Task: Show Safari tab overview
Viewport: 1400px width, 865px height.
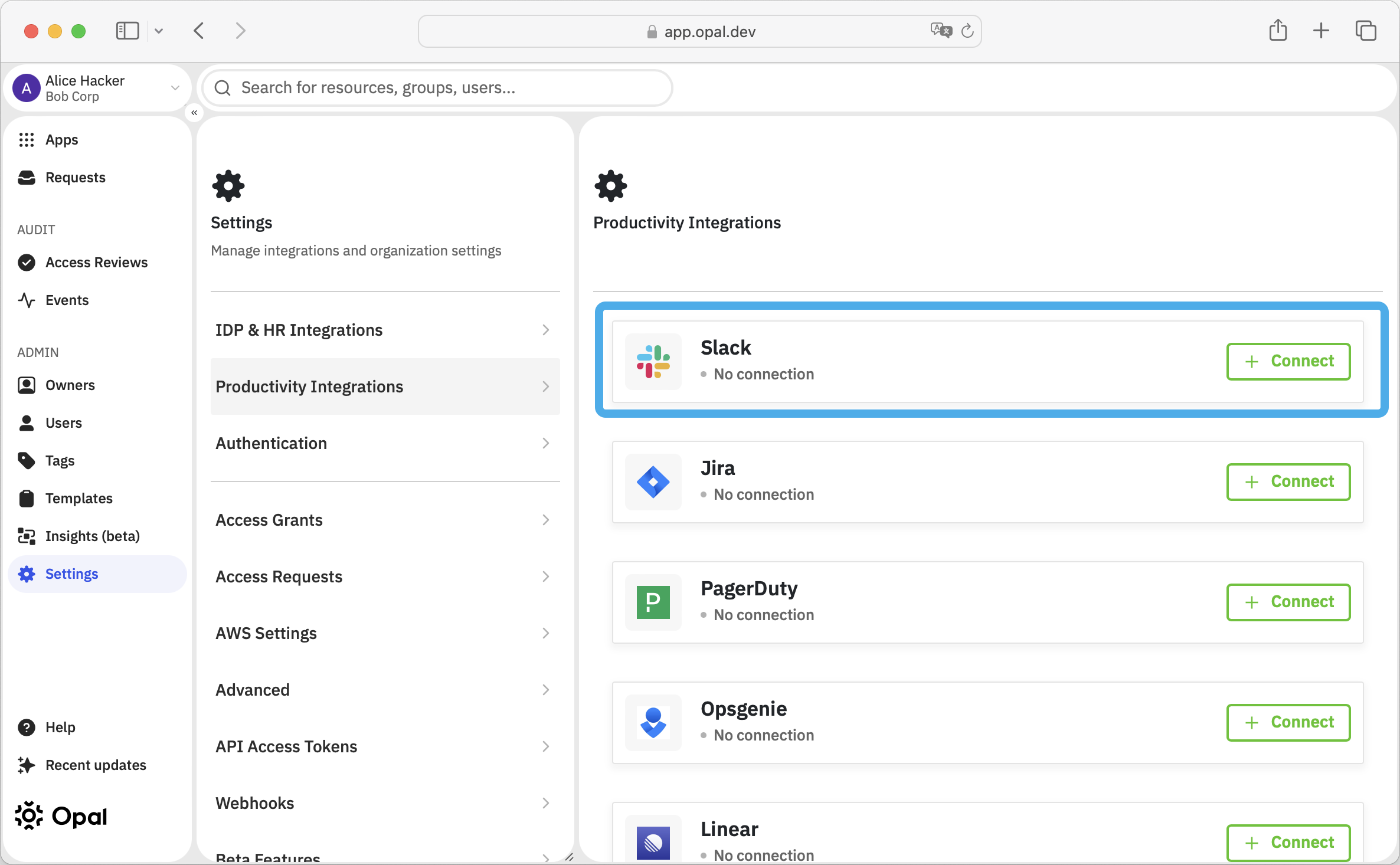Action: 1366,31
